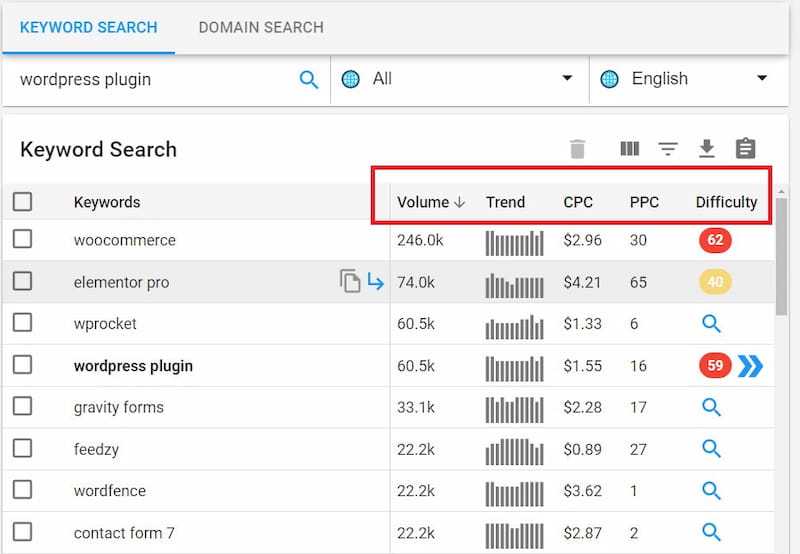Sort by Volume column header
This screenshot has width=800, height=554.
(431, 203)
